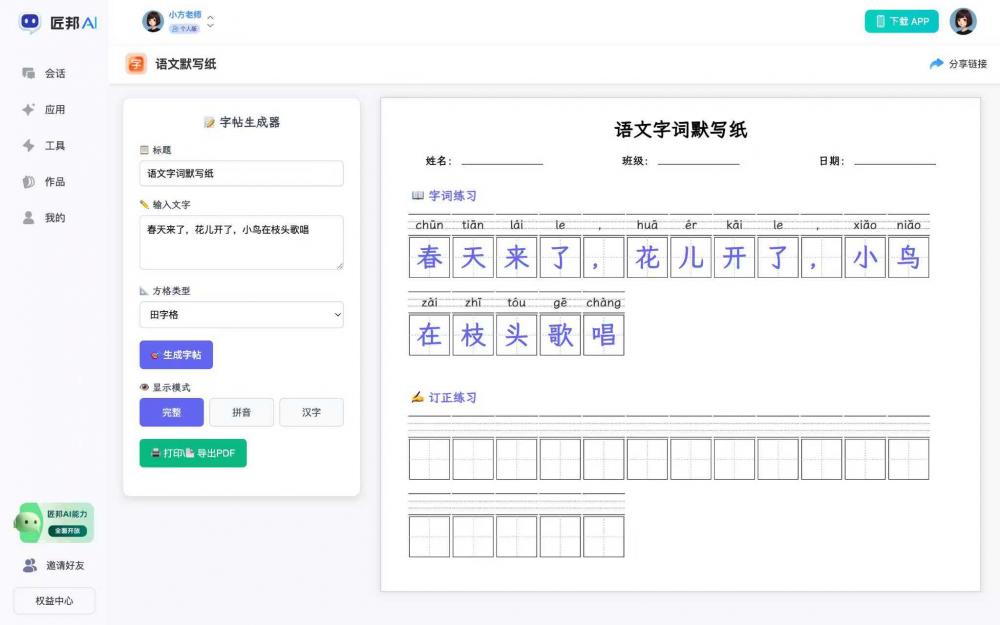Screen dimensions: 1000x625
Task: Click 下载 APP button
Action: [901, 21]
